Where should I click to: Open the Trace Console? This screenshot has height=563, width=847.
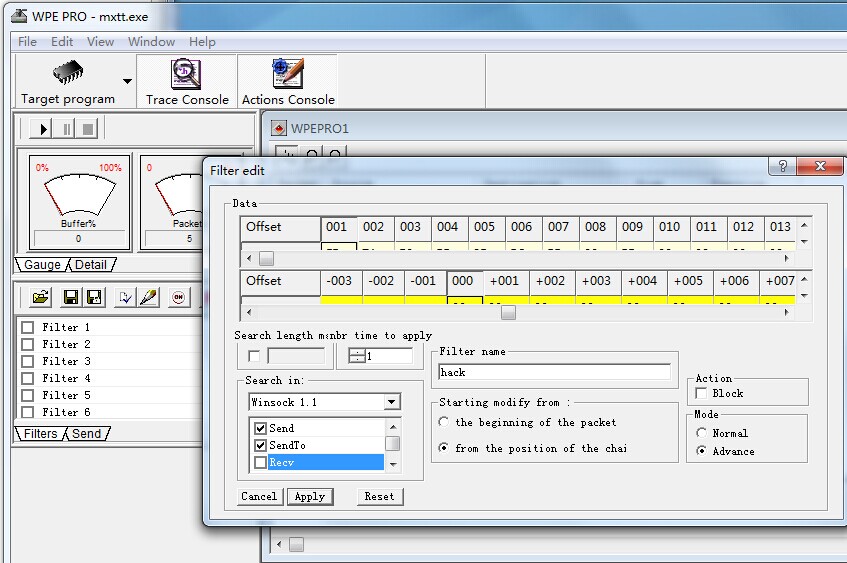(x=187, y=81)
